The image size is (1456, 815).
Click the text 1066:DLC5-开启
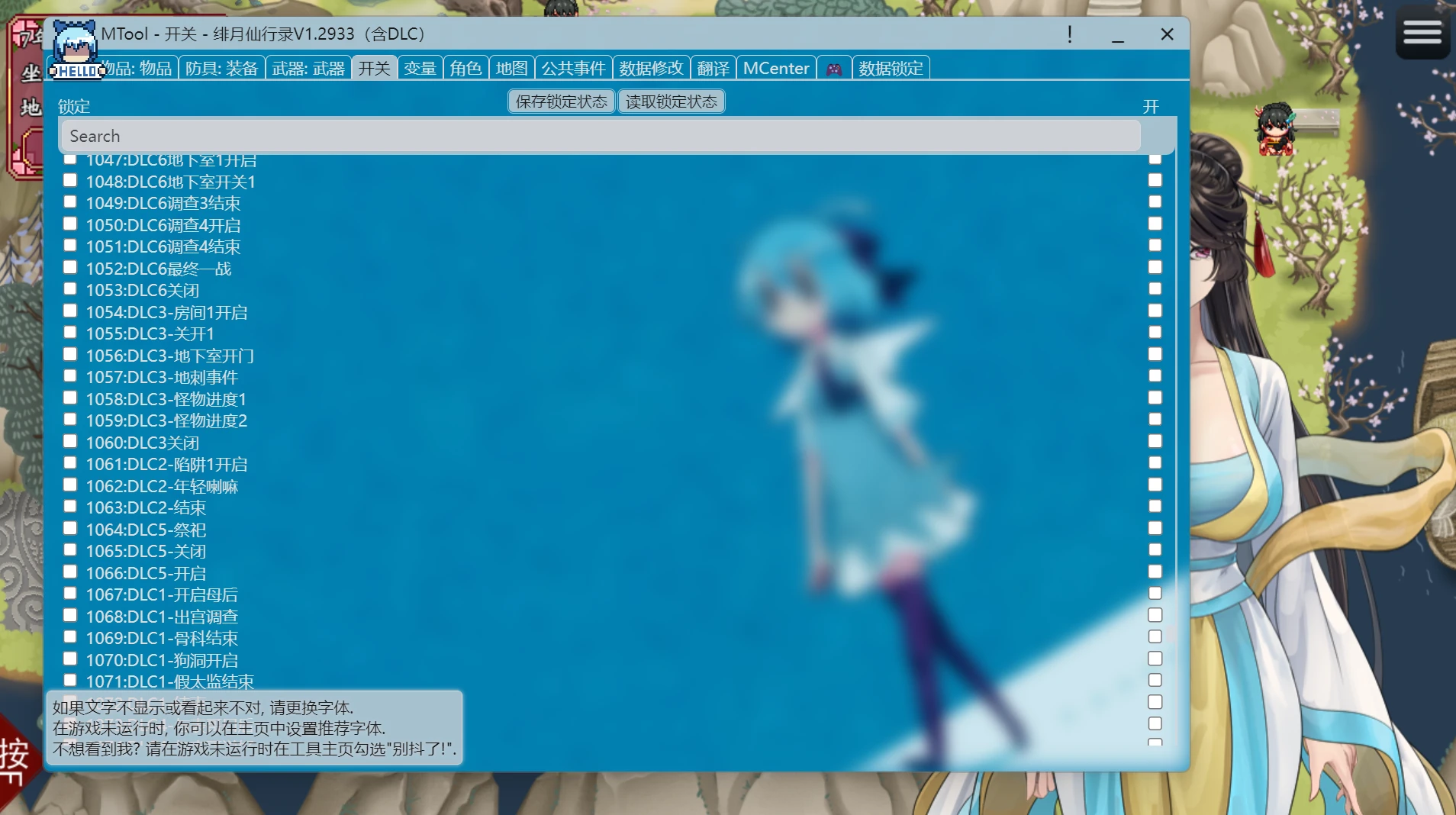click(x=146, y=573)
